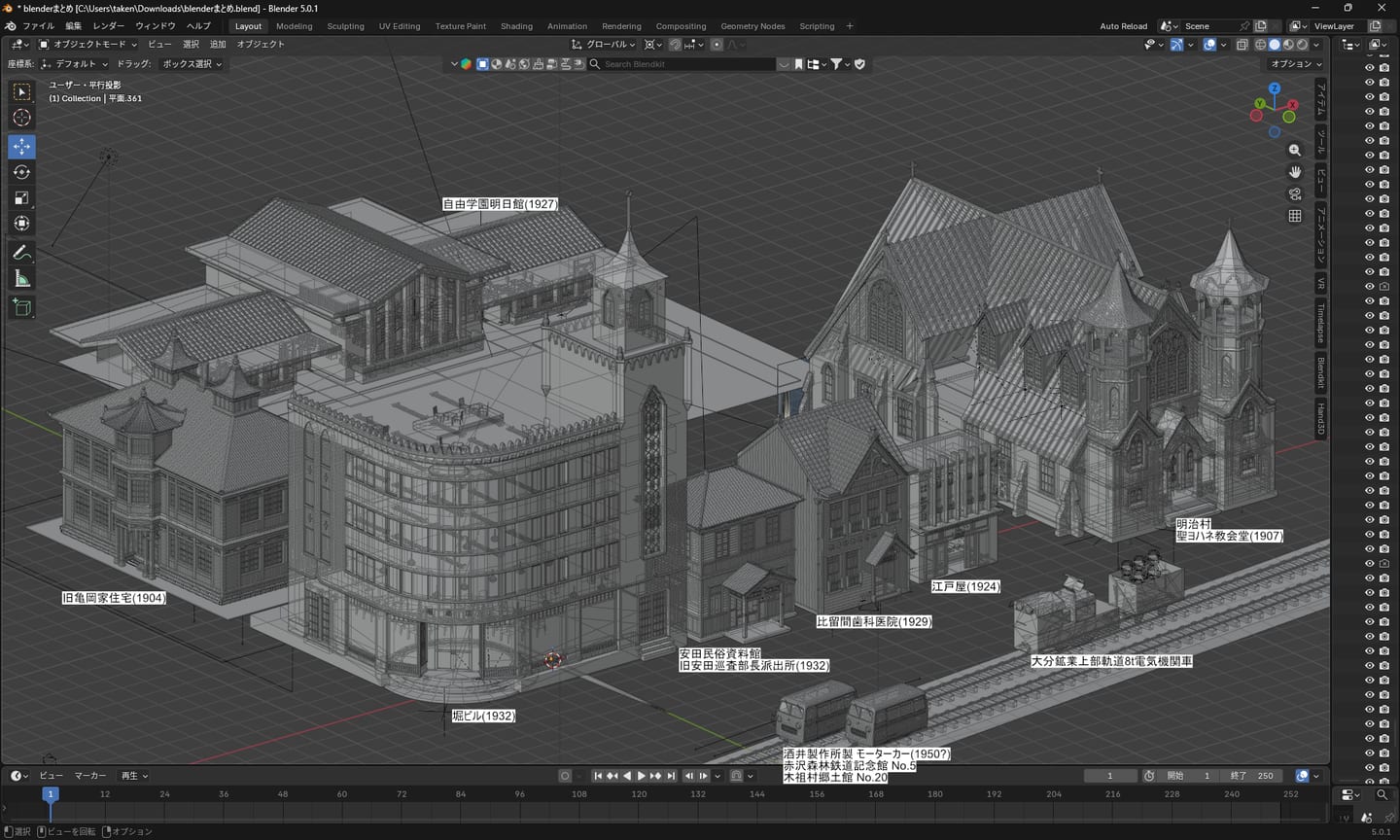
Task: Open the 追加 add menu
Action: (x=218, y=45)
